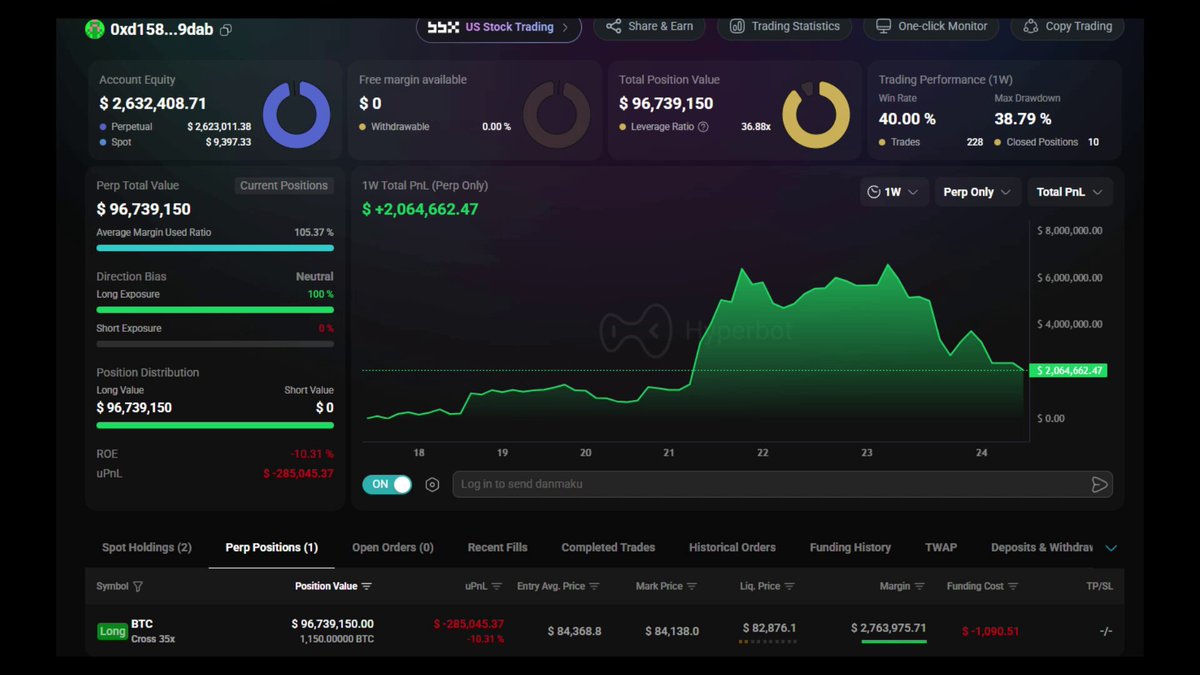Image resolution: width=1200 pixels, height=675 pixels.
Task: Select the Current Positions button
Action: point(284,186)
